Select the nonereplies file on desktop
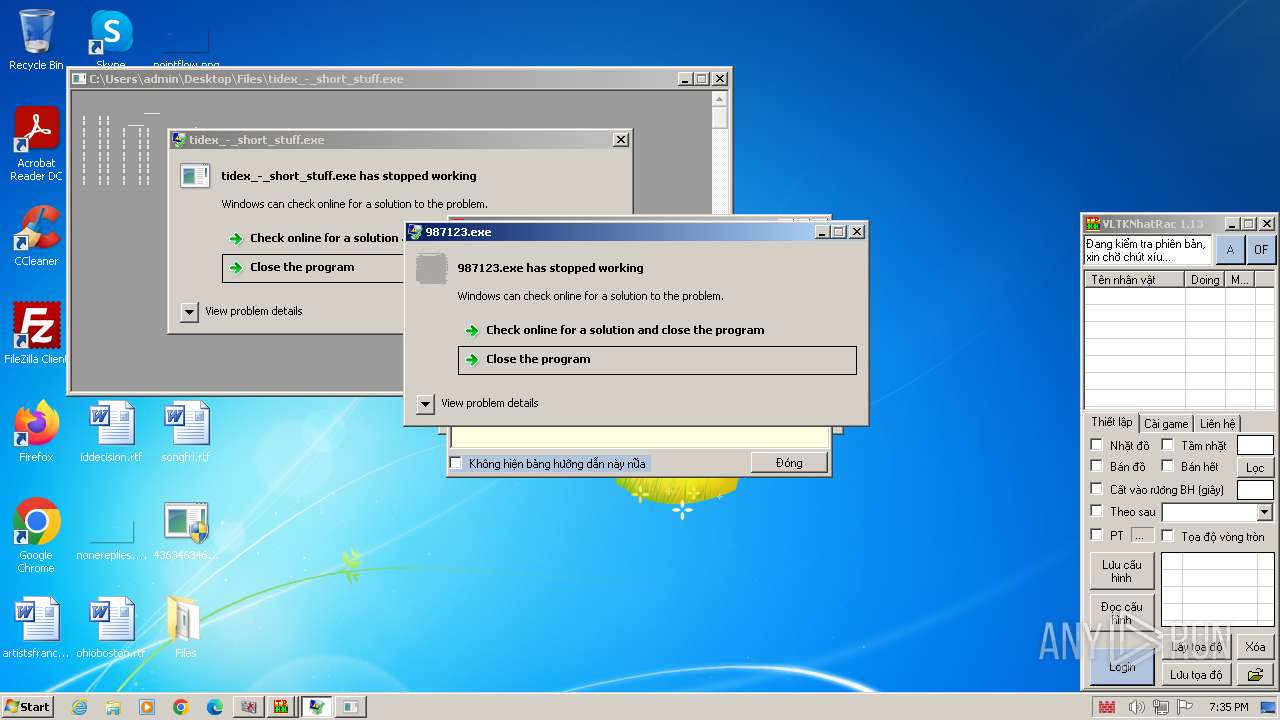This screenshot has height=720, width=1280. [x=111, y=540]
